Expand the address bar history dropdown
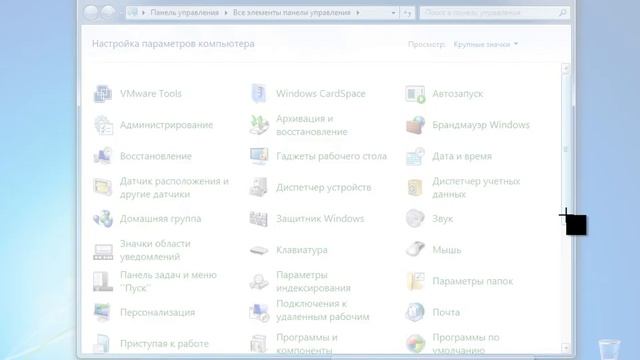640x360 pixels. [x=393, y=13]
